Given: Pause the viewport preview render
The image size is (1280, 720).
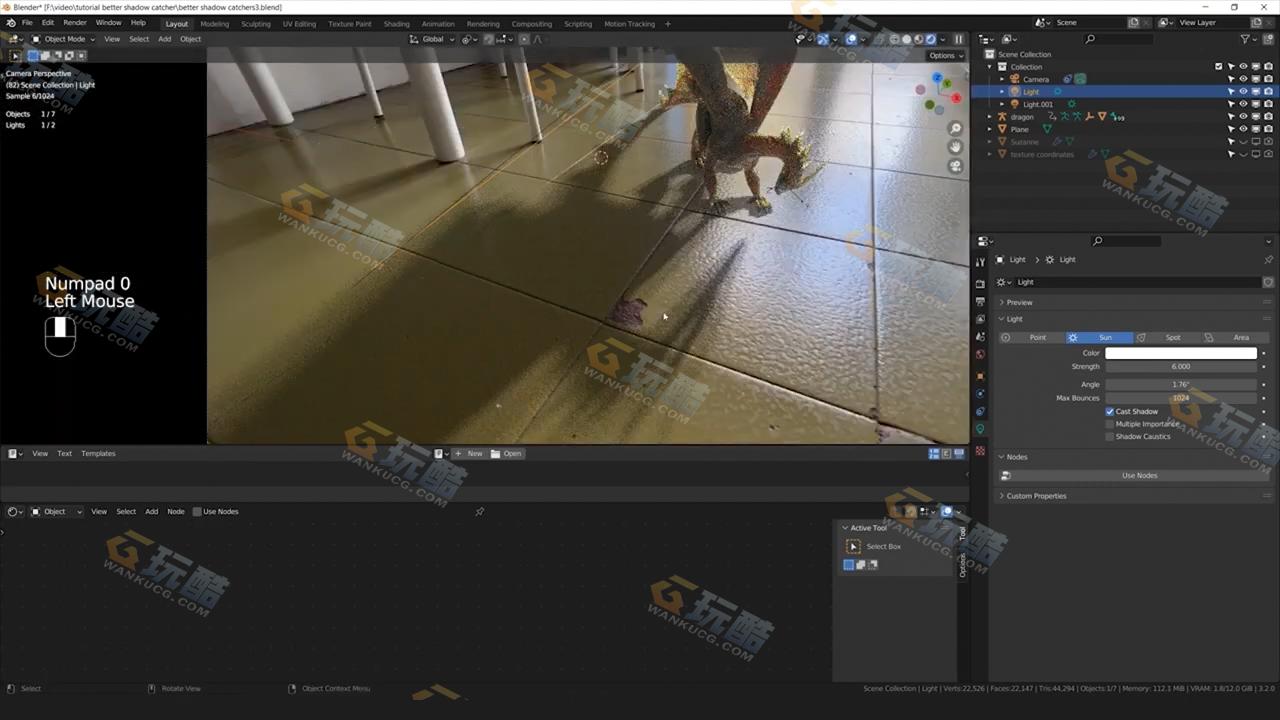Looking at the screenshot, I should (958, 39).
